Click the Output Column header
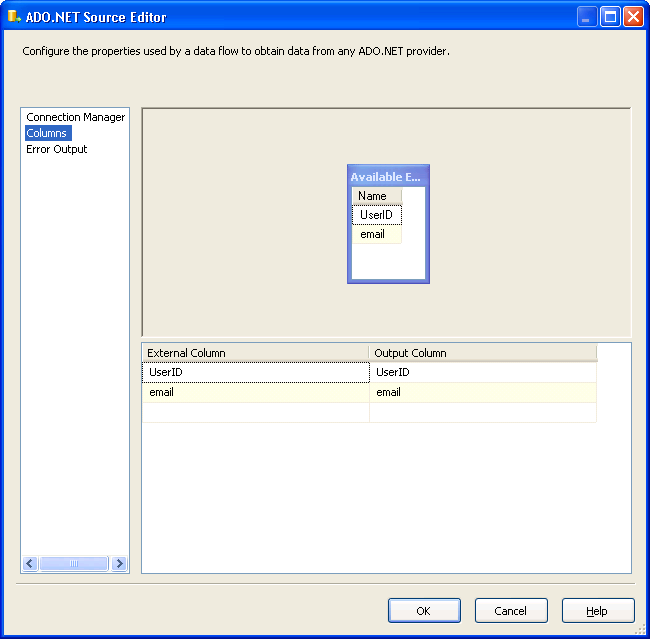 [x=483, y=353]
